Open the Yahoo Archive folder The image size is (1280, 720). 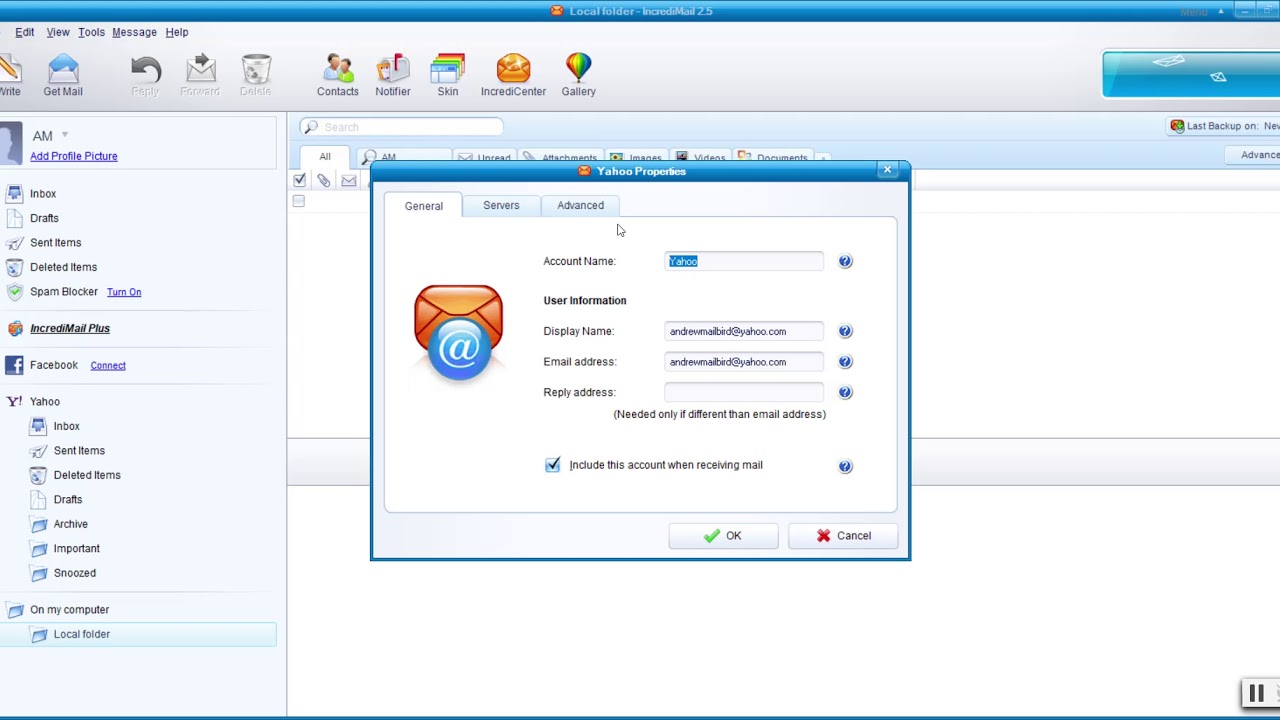point(71,524)
